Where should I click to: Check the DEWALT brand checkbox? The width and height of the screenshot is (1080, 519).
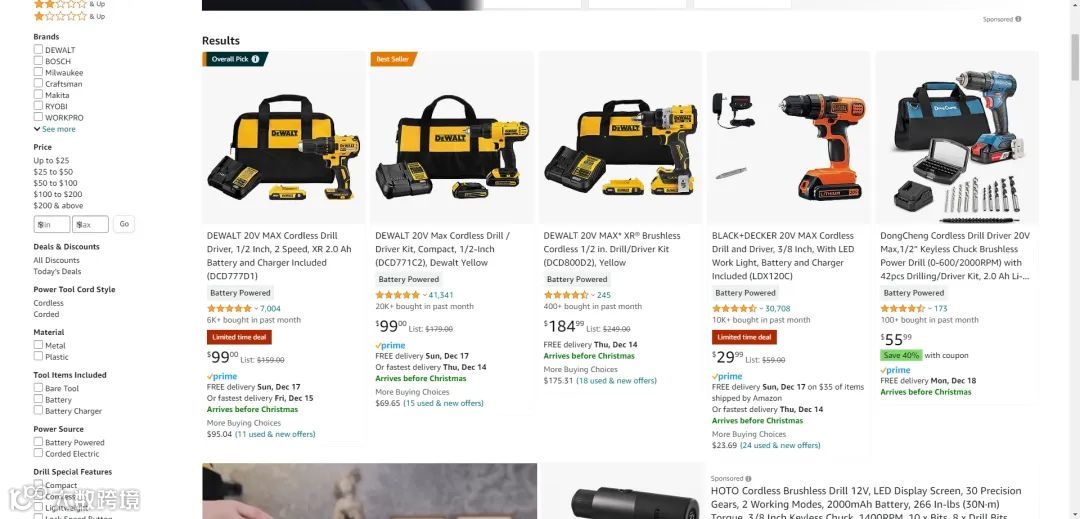click(39, 50)
